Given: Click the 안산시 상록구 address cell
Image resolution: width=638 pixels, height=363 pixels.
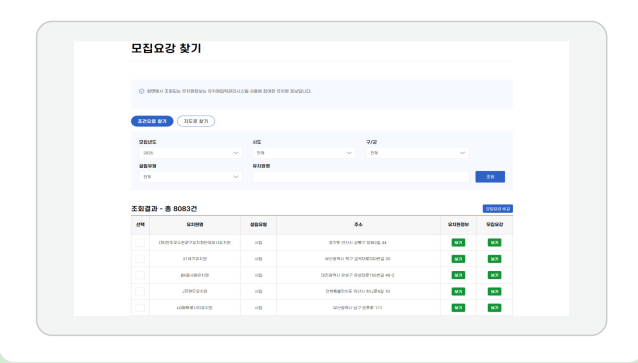Looking at the screenshot, I should pos(358,243).
